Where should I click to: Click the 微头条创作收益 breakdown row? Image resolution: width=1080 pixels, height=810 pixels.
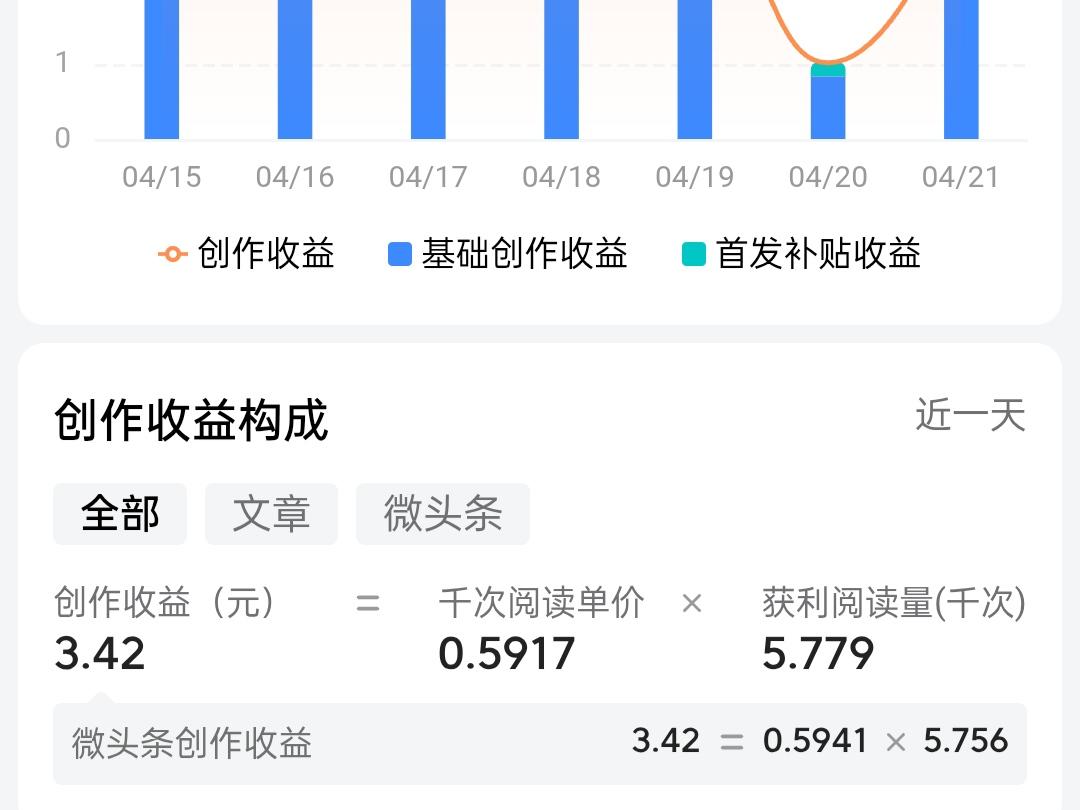(x=540, y=743)
